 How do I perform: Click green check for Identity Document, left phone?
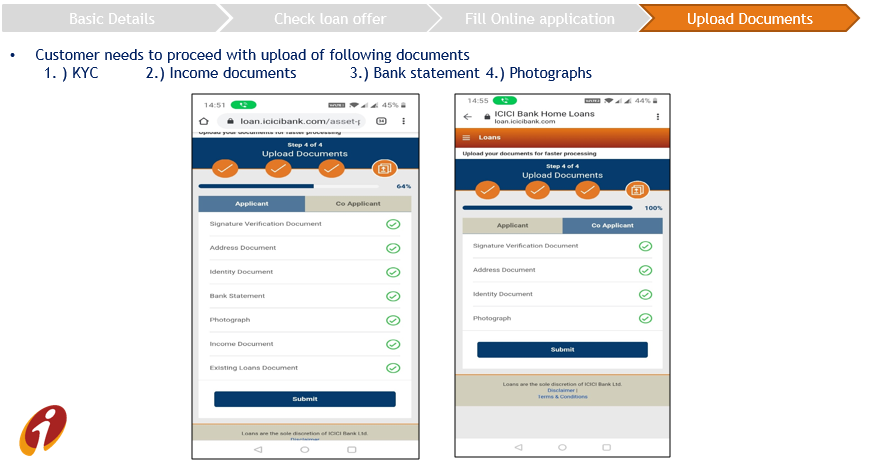393,272
